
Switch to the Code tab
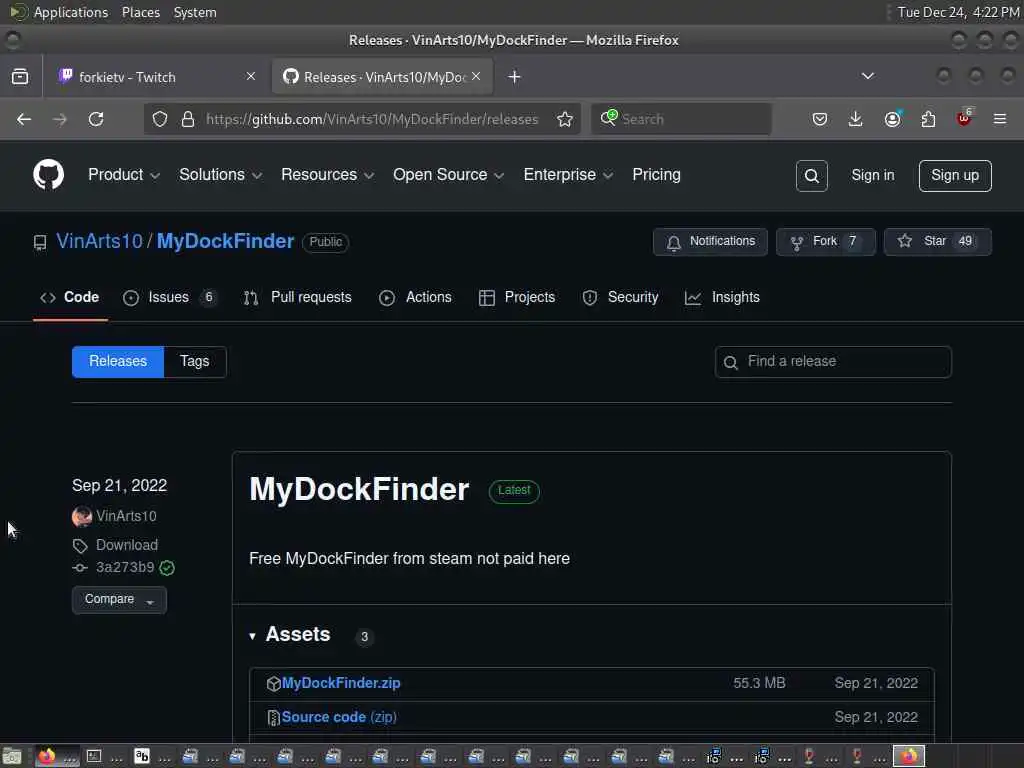70,298
